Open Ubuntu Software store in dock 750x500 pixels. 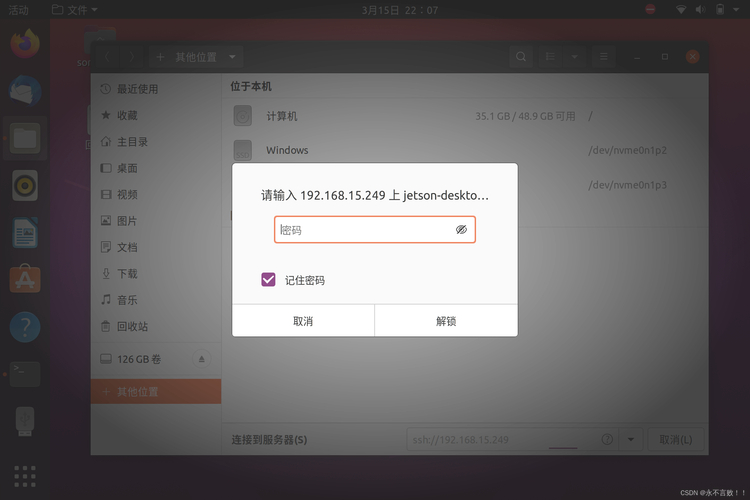coord(25,279)
